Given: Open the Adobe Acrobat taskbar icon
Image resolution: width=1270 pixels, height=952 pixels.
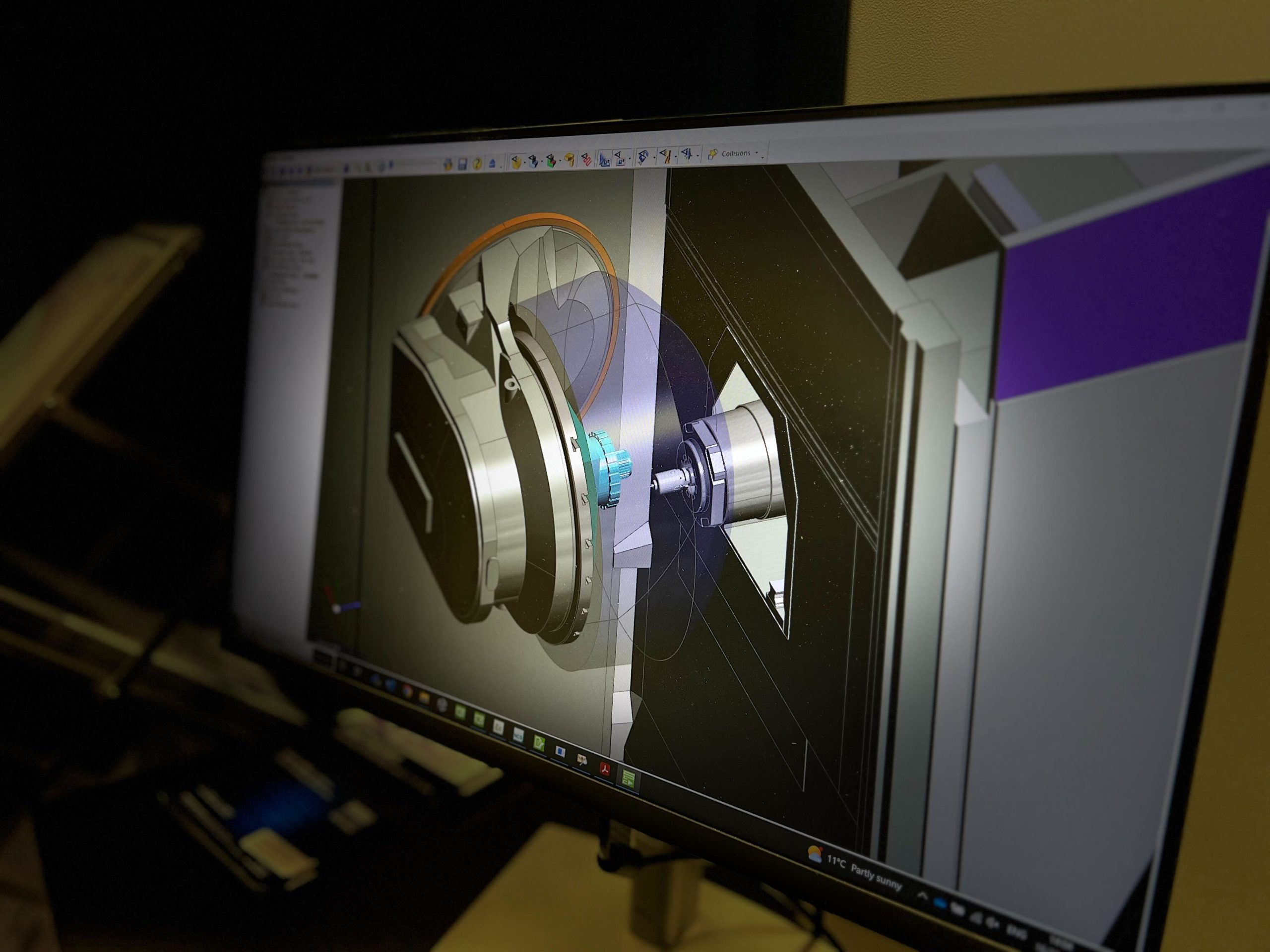Looking at the screenshot, I should click(x=605, y=769).
